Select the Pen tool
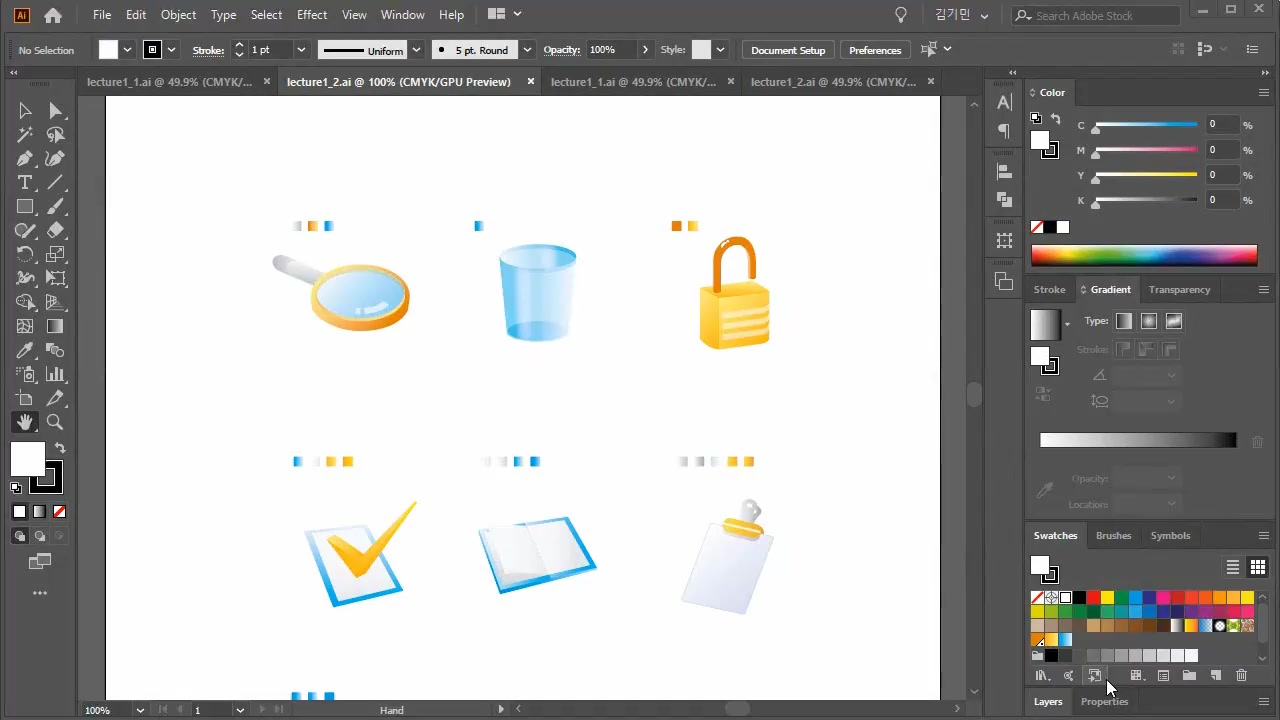The width and height of the screenshot is (1280, 720). [25, 159]
